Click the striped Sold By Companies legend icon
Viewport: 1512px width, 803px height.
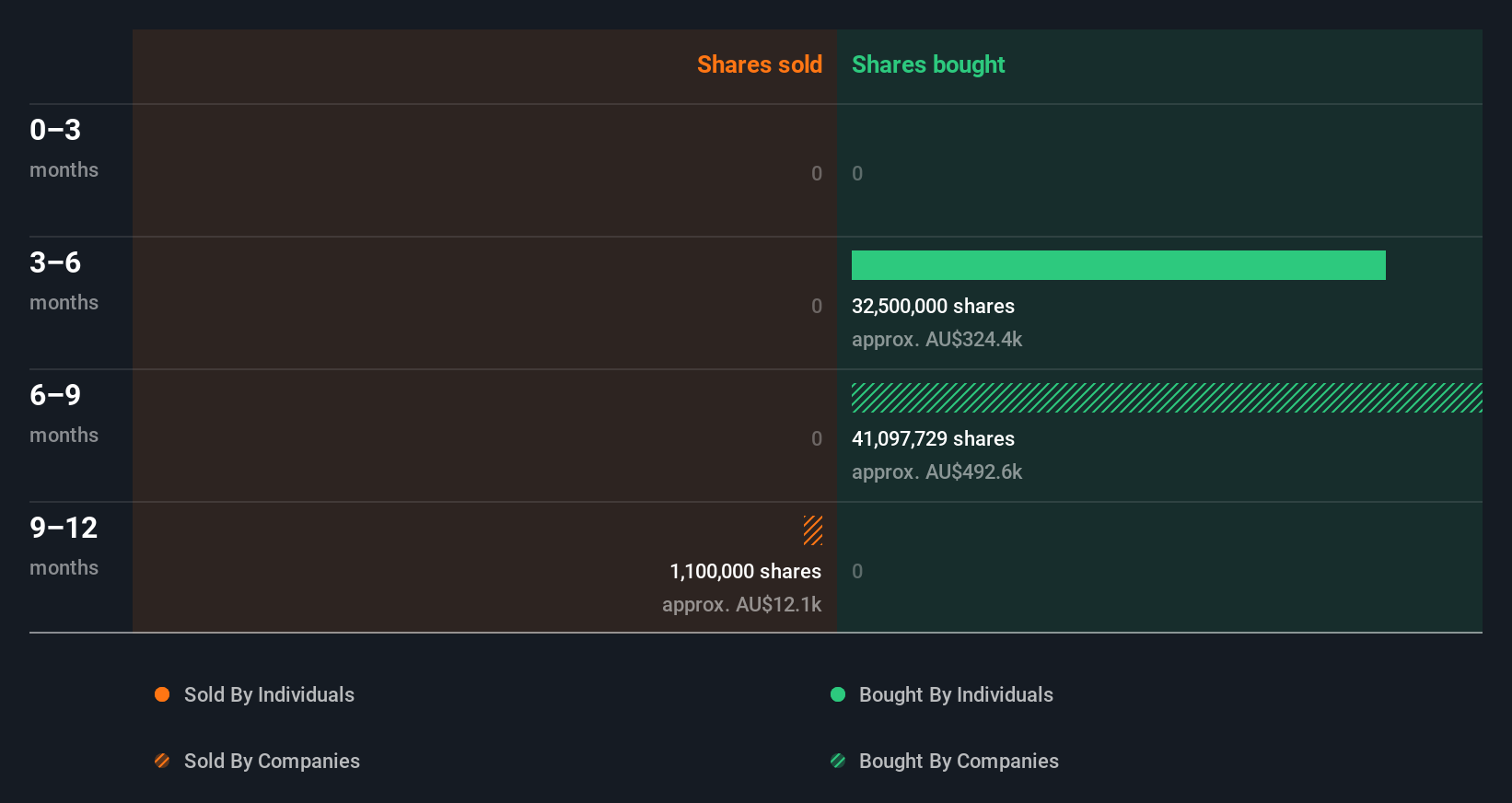[x=162, y=761]
